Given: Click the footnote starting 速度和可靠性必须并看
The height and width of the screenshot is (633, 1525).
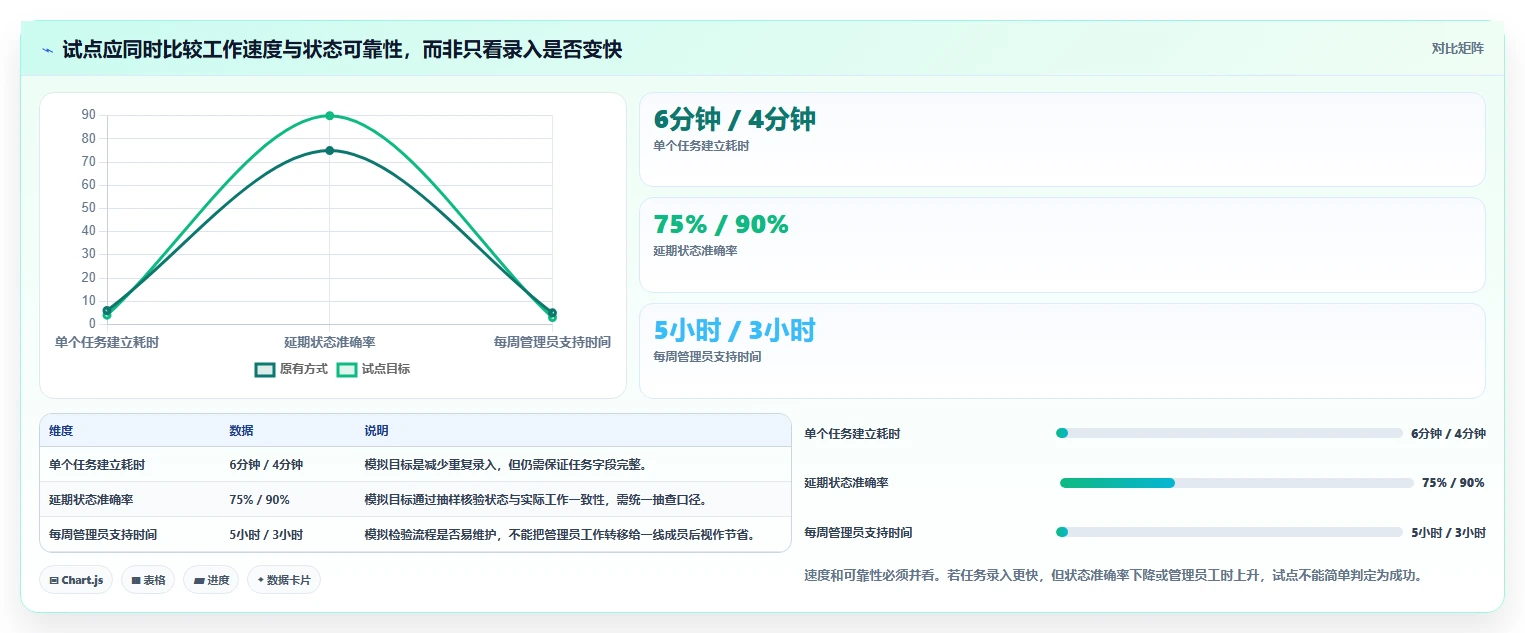Looking at the screenshot, I should tap(1113, 576).
